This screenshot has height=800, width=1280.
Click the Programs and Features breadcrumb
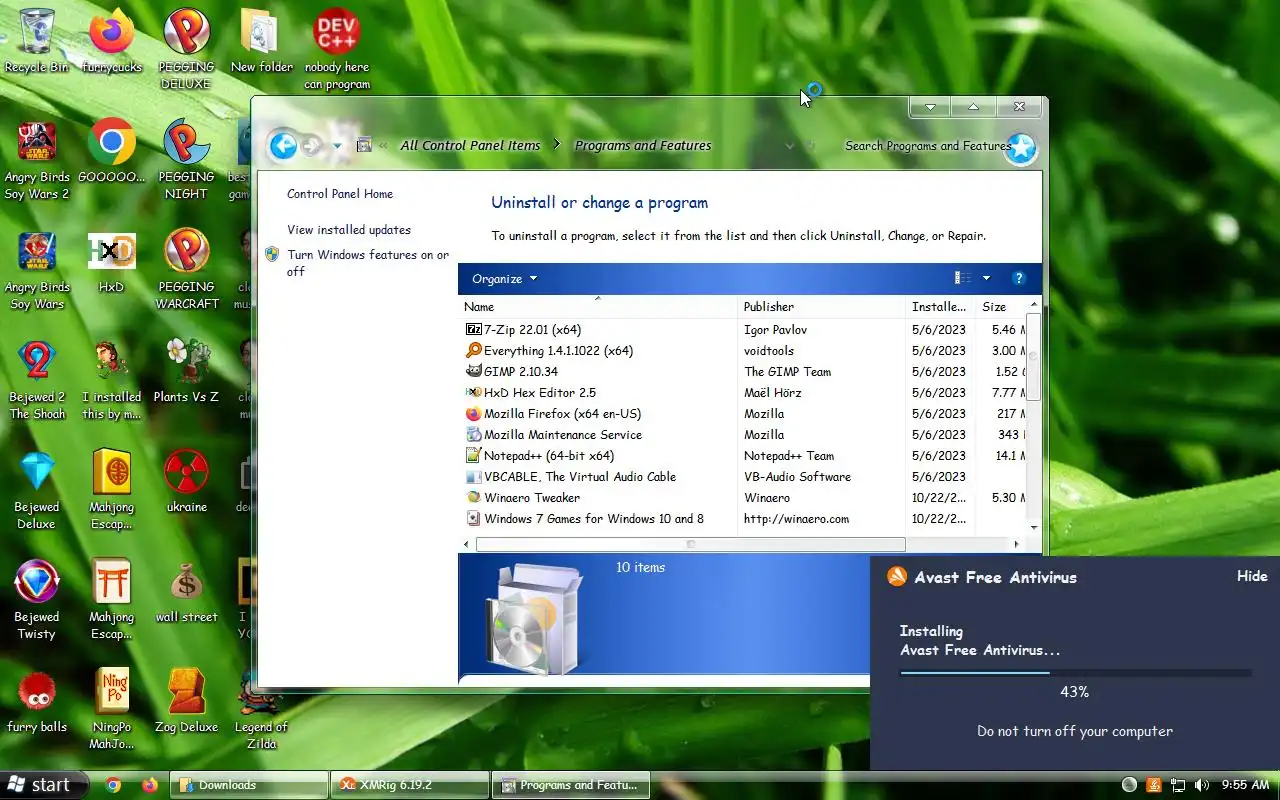[643, 146]
